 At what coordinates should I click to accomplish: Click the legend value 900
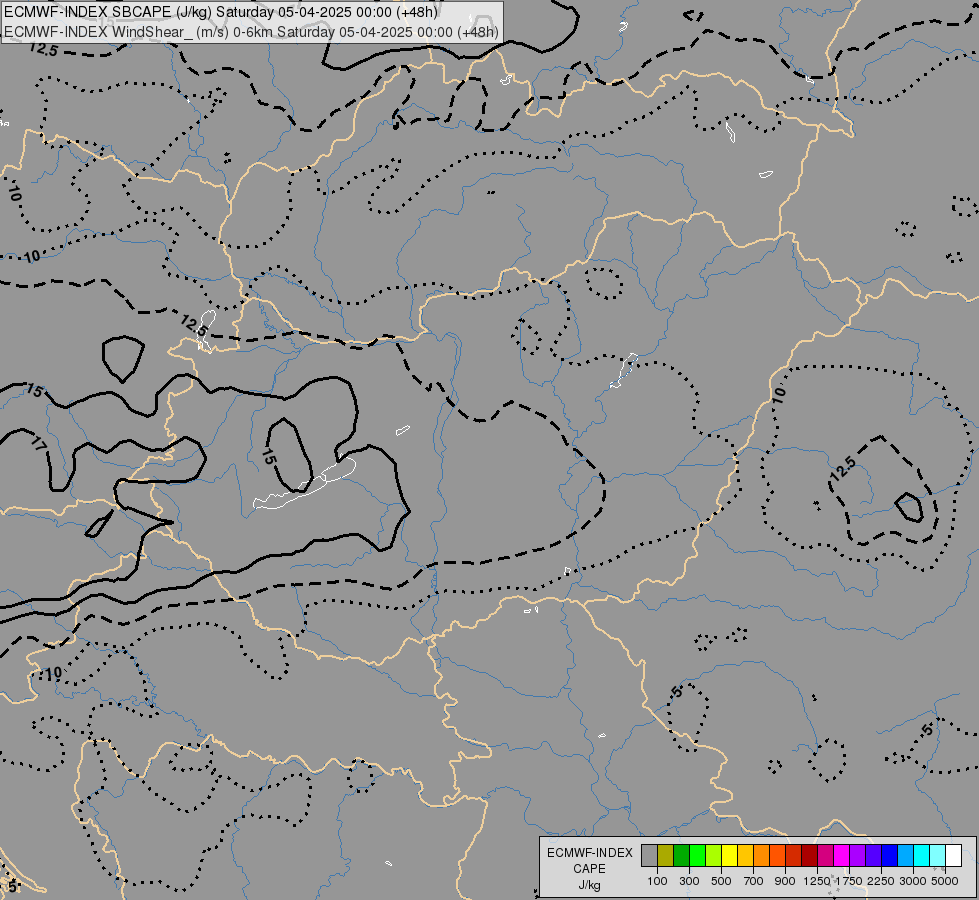785,881
